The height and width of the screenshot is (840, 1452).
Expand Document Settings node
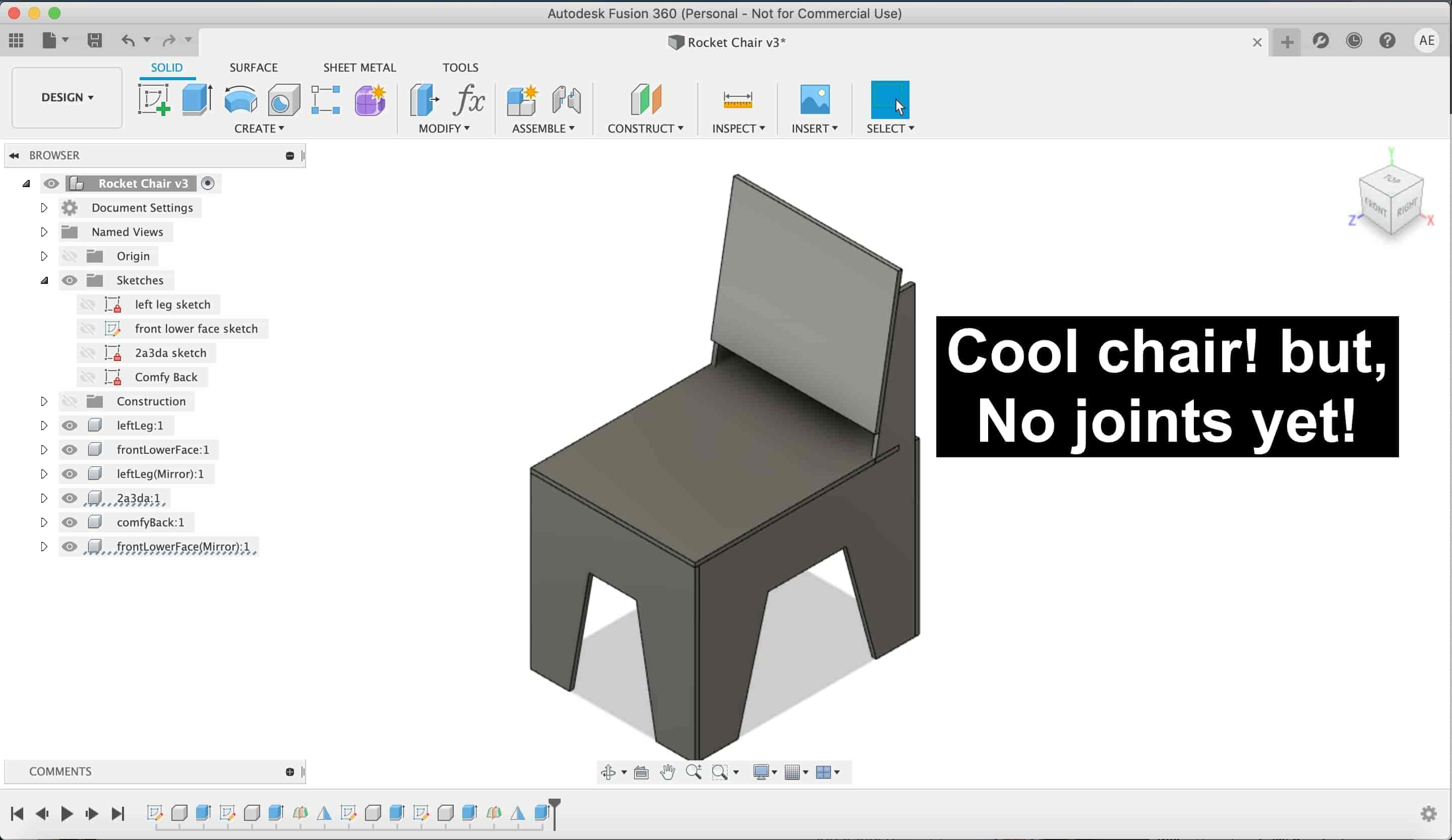coord(44,207)
